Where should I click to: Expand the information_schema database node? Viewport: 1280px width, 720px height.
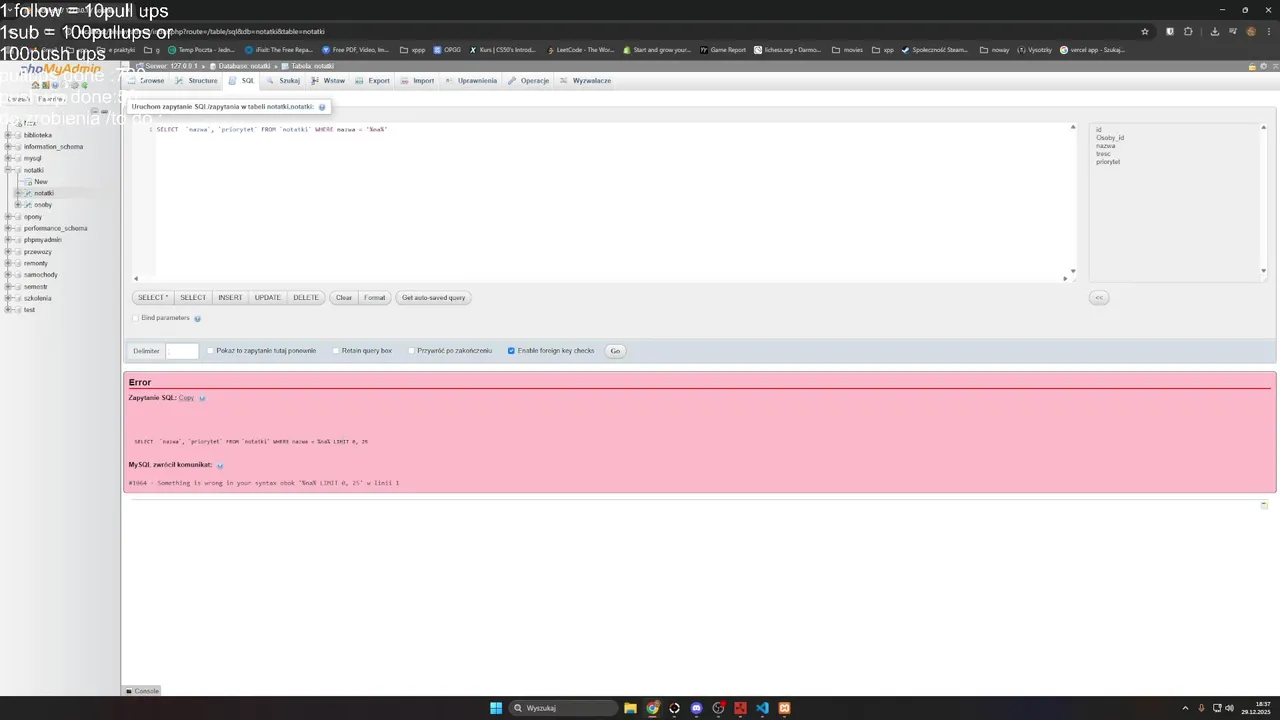coord(8,147)
